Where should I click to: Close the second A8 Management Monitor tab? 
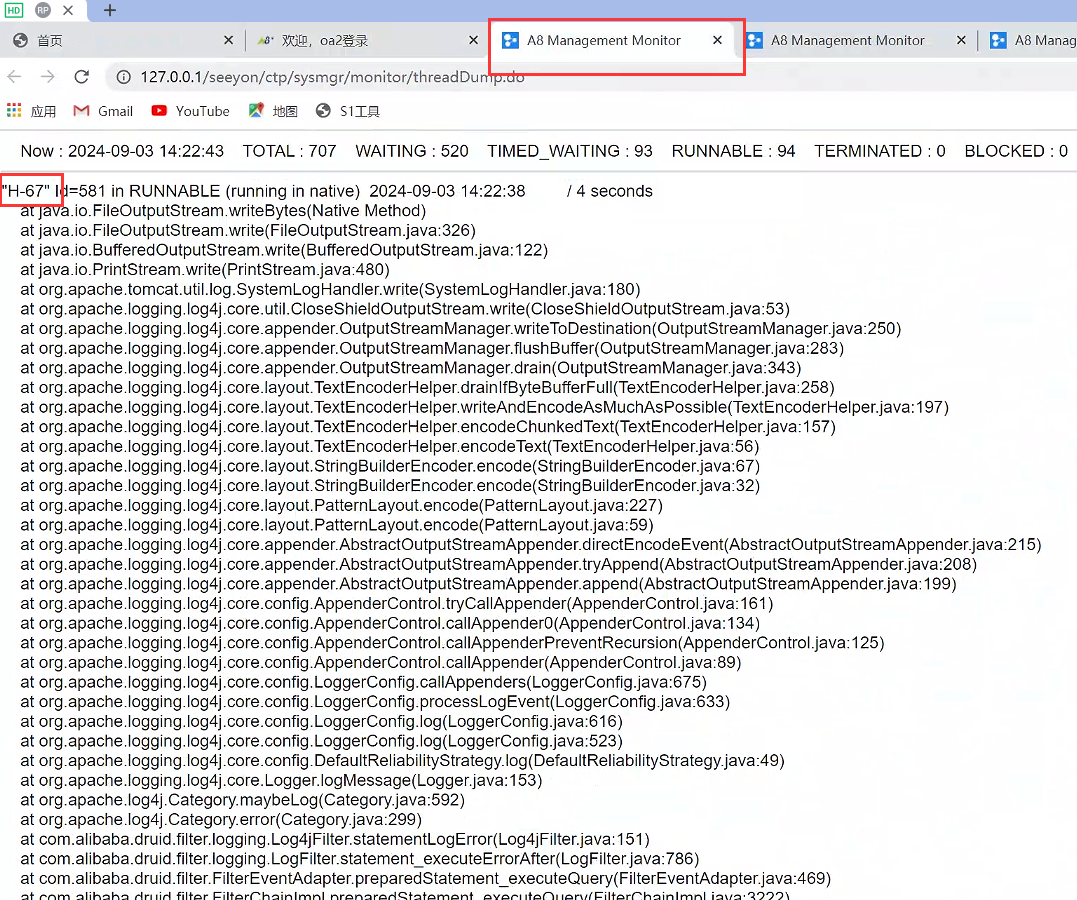[x=962, y=41]
